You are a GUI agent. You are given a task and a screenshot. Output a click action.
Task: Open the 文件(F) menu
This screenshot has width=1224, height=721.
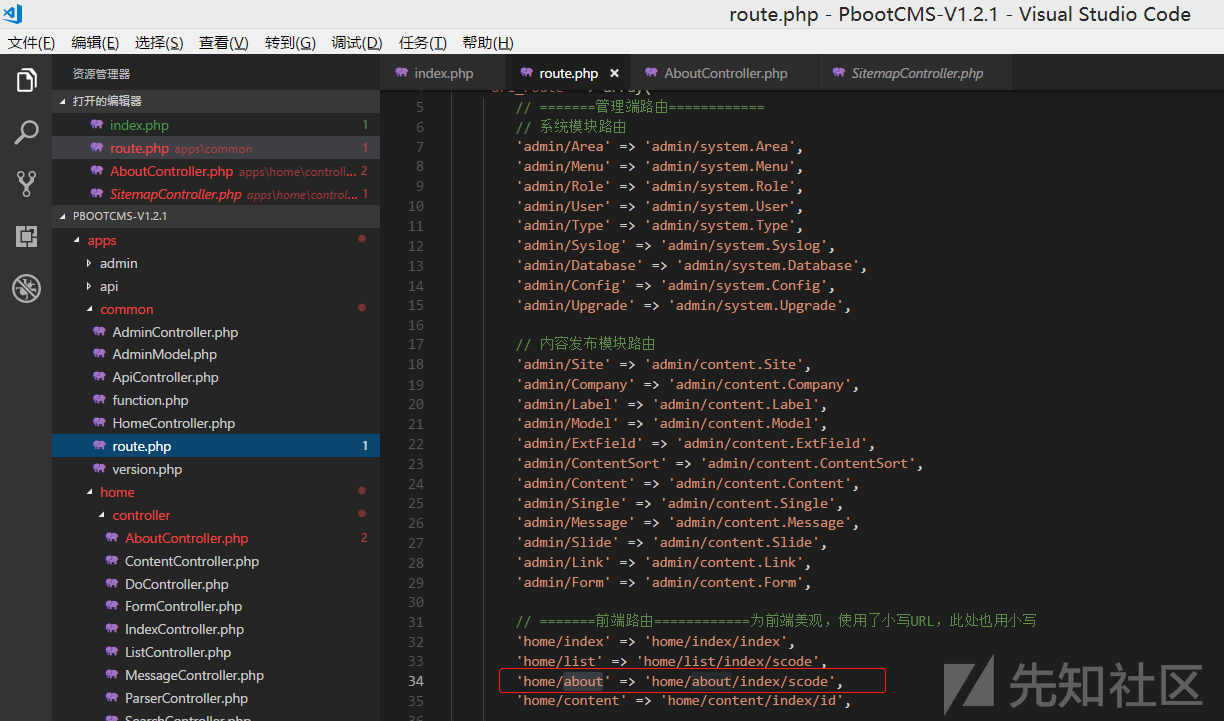31,43
